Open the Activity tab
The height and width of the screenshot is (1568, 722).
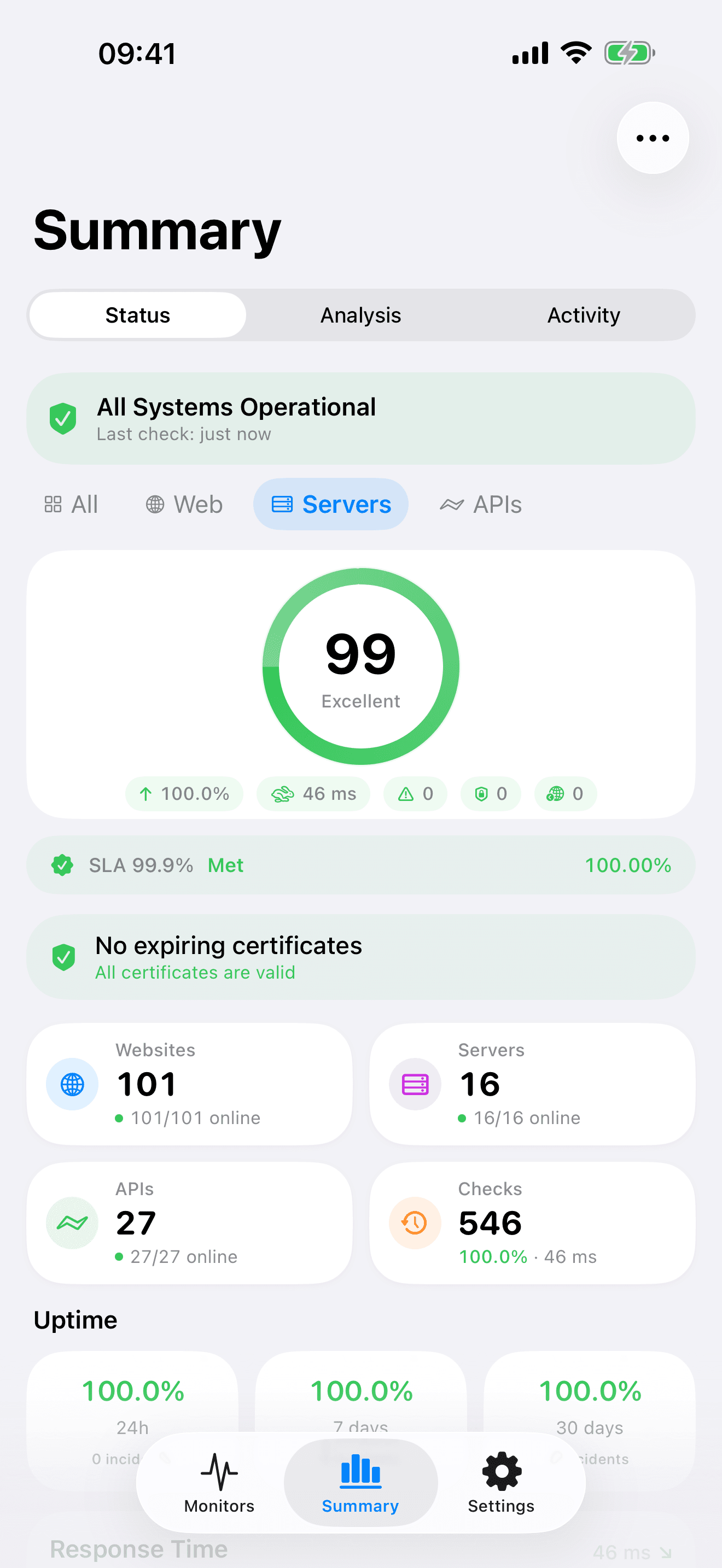583,315
